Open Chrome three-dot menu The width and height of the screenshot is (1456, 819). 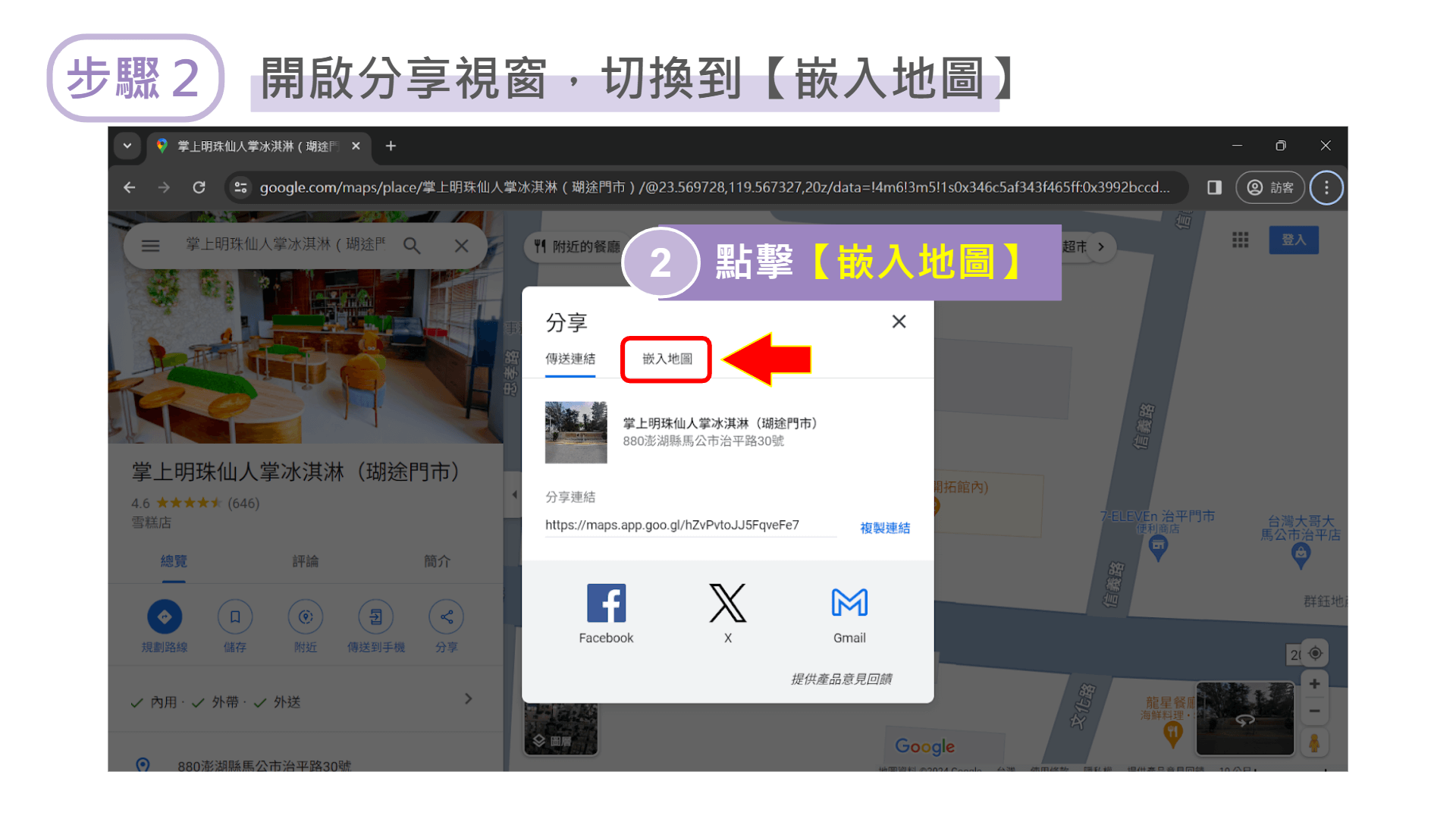[x=1326, y=187]
